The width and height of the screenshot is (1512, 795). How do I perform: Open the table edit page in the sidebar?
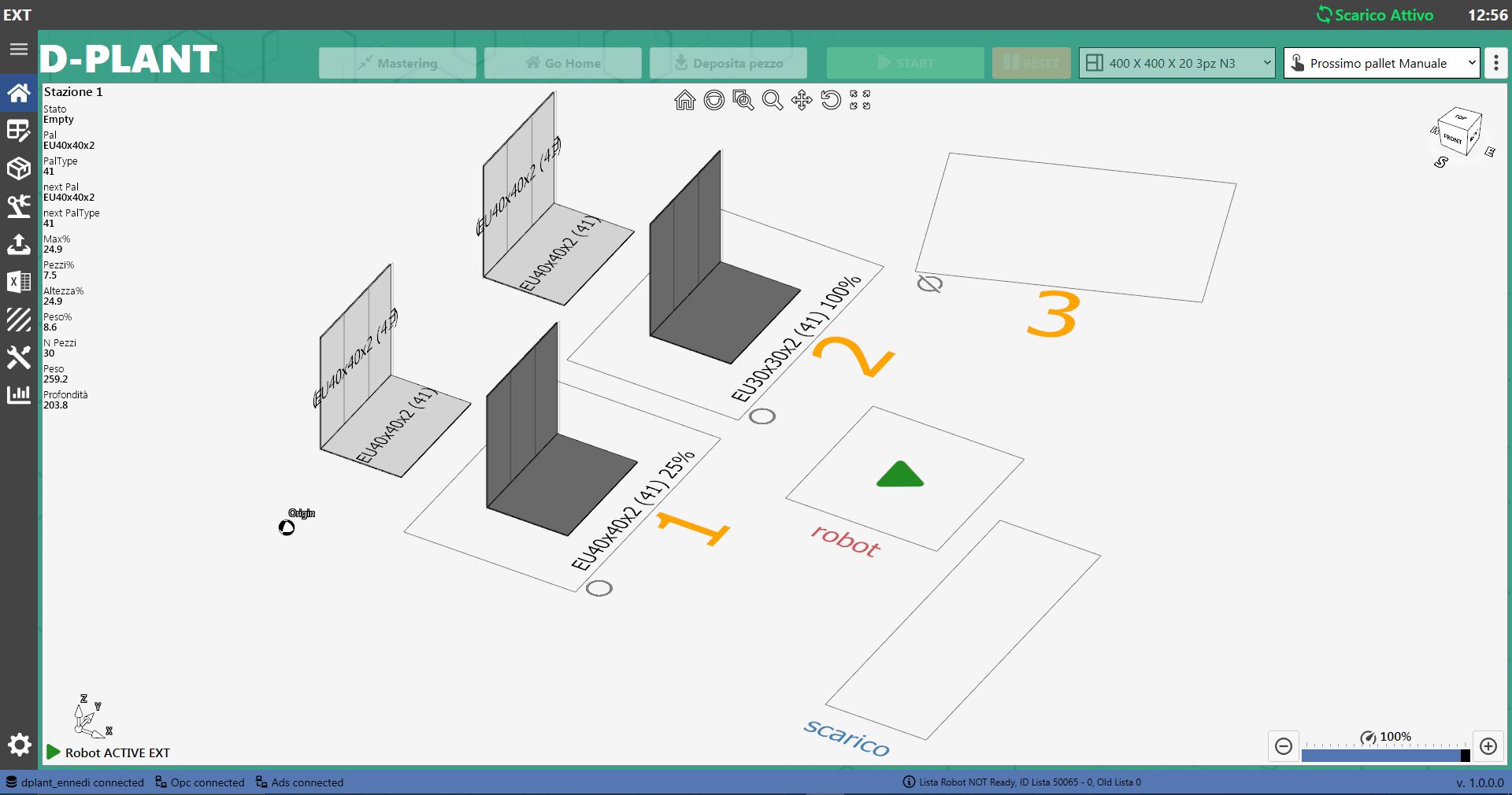tap(18, 131)
